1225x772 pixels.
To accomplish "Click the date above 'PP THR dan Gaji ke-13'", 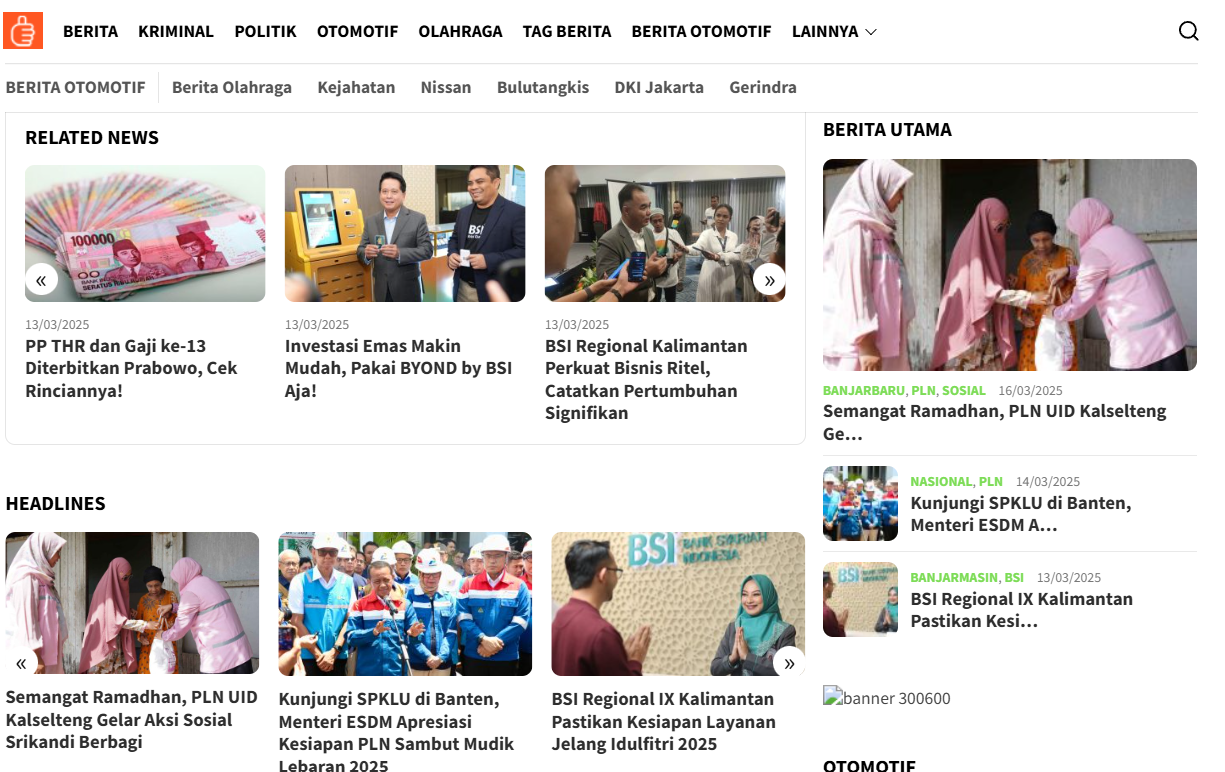I will coord(57,324).
